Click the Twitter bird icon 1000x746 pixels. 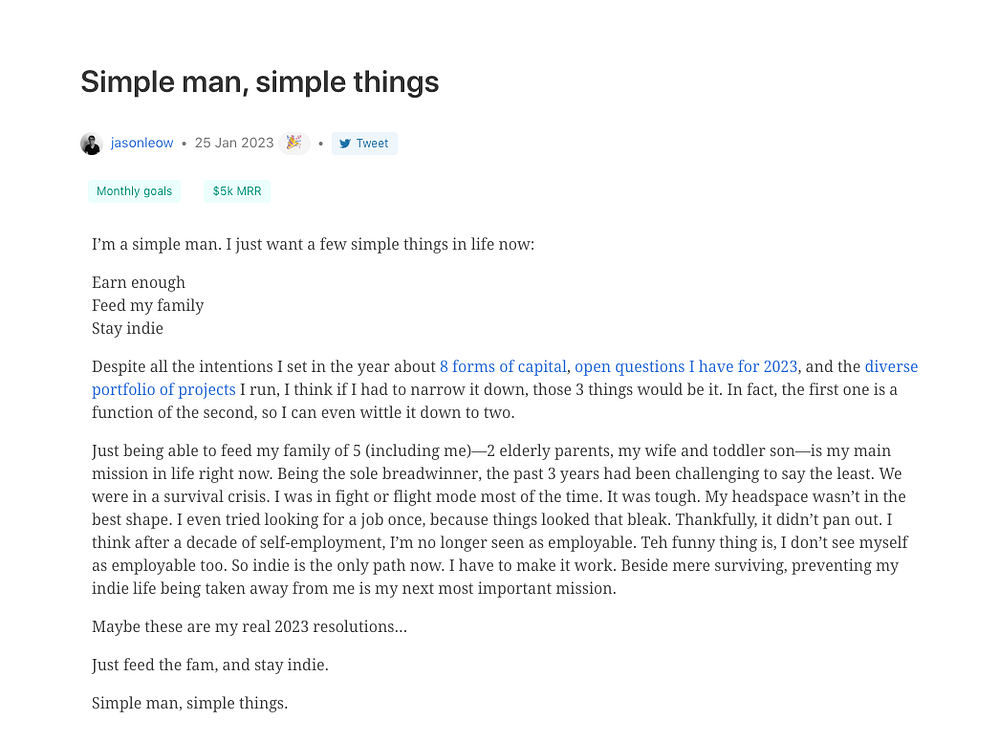coord(345,144)
